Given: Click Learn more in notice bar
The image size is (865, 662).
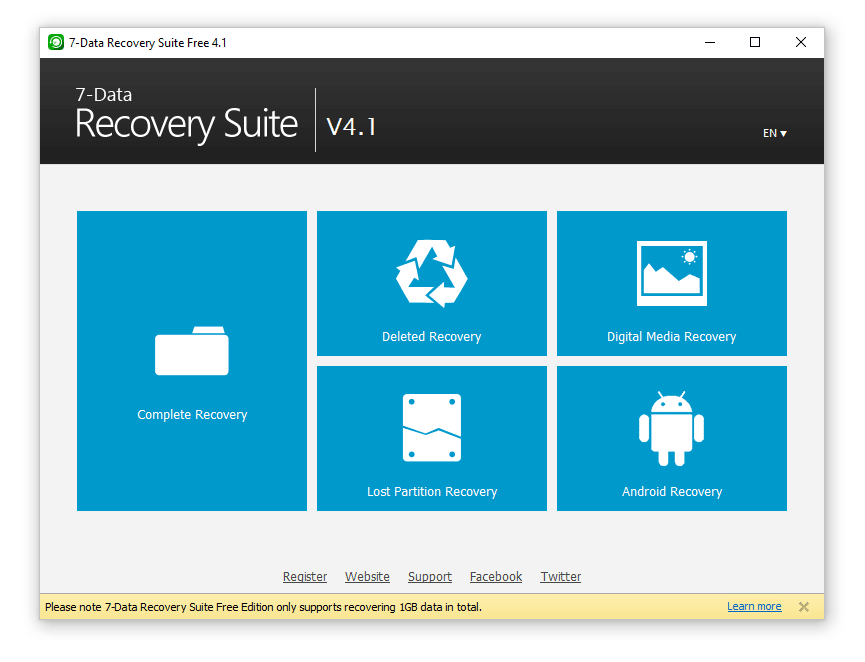Looking at the screenshot, I should 754,606.
